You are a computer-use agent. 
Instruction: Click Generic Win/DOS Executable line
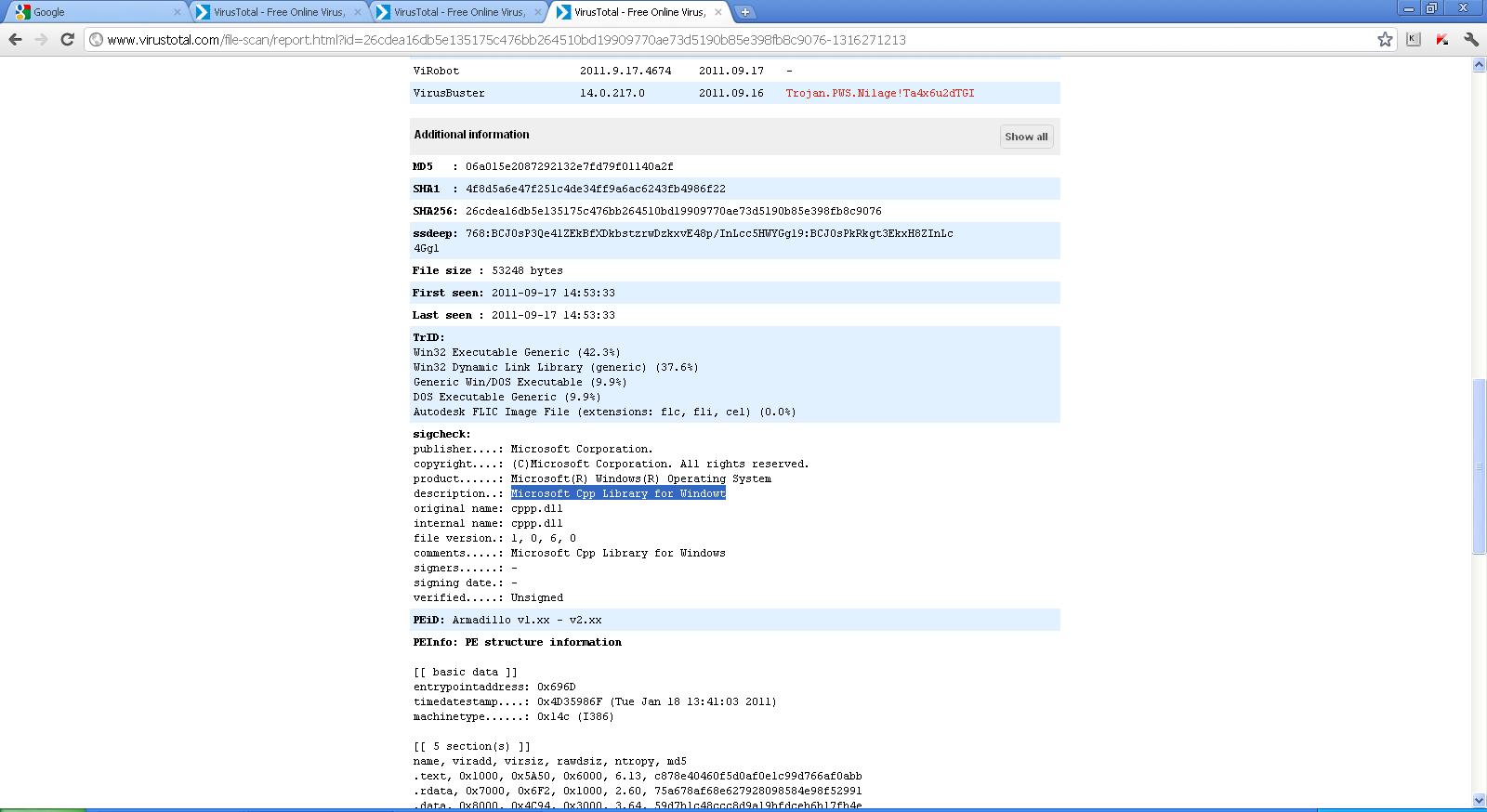pyautogui.click(x=520, y=382)
